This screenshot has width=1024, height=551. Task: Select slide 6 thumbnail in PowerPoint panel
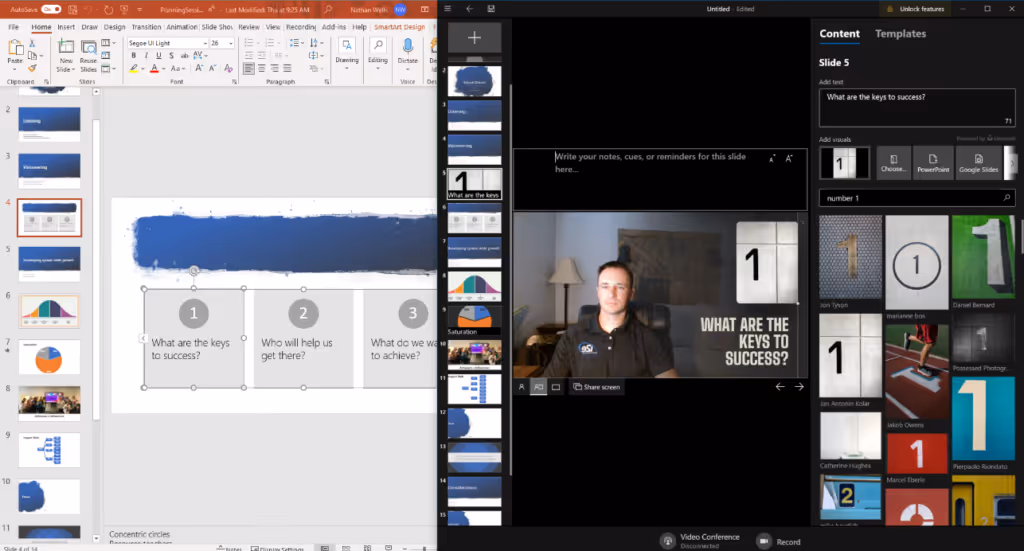click(x=50, y=311)
